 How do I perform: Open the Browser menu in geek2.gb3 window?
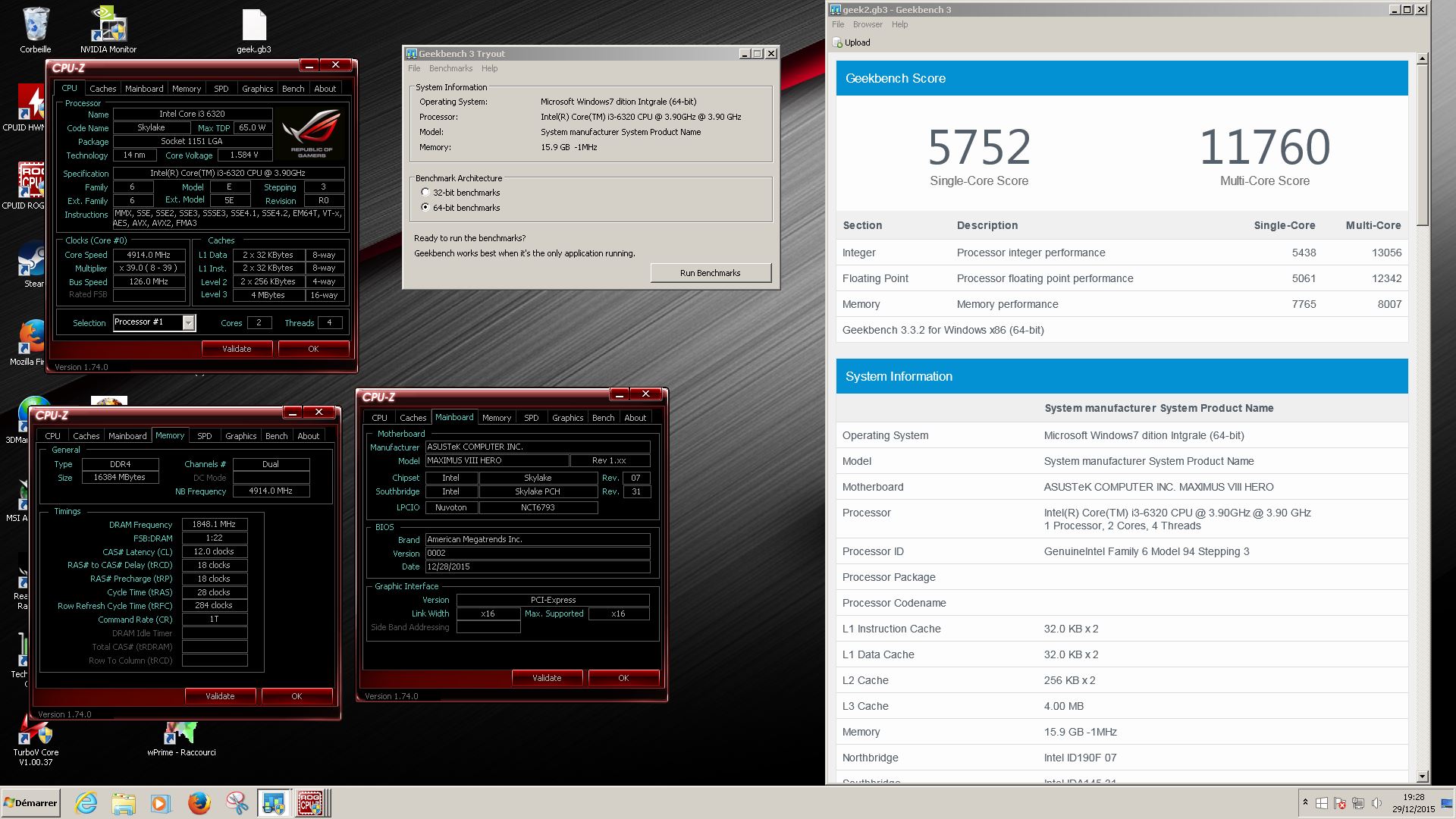(868, 24)
